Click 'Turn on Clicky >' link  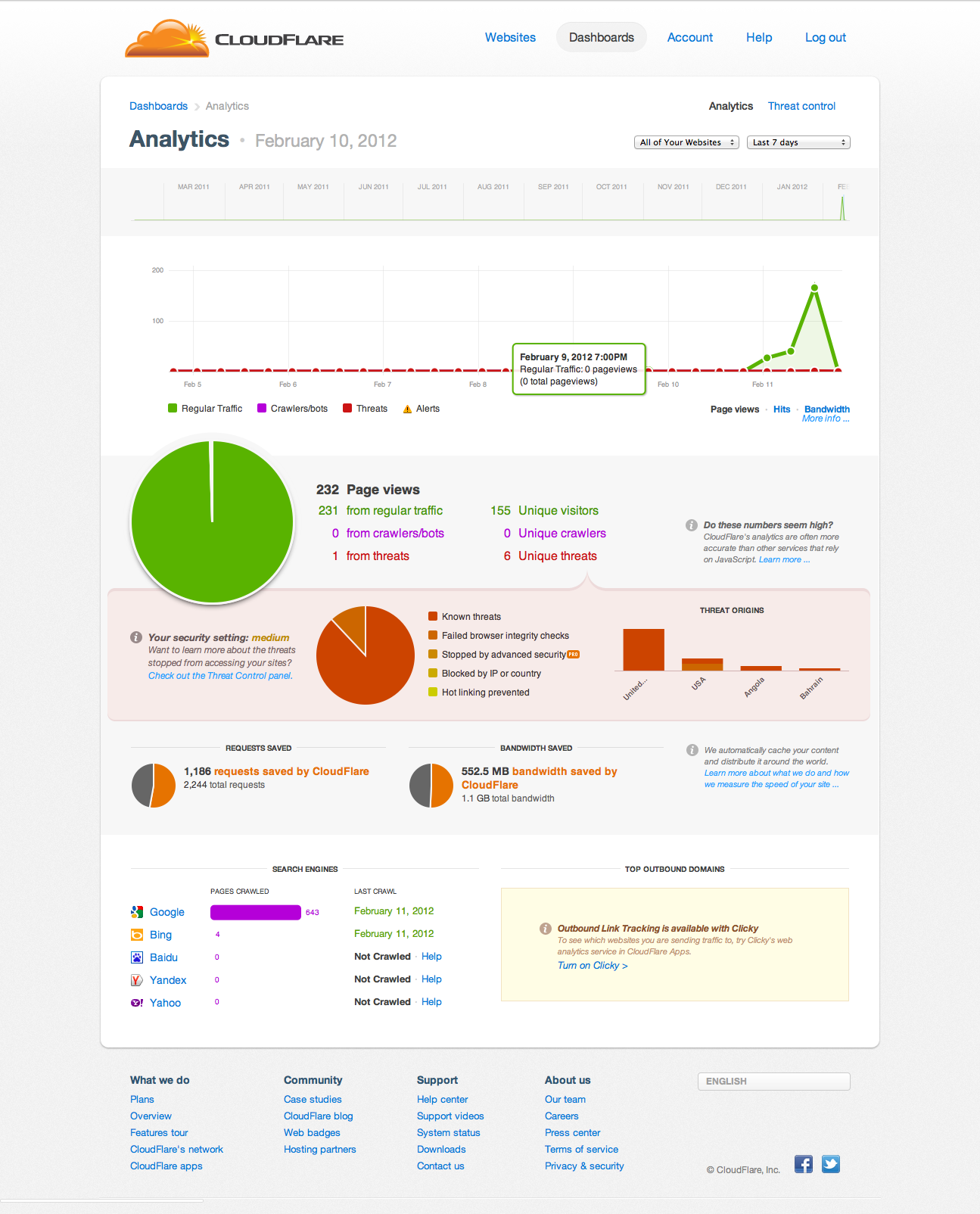[x=593, y=966]
